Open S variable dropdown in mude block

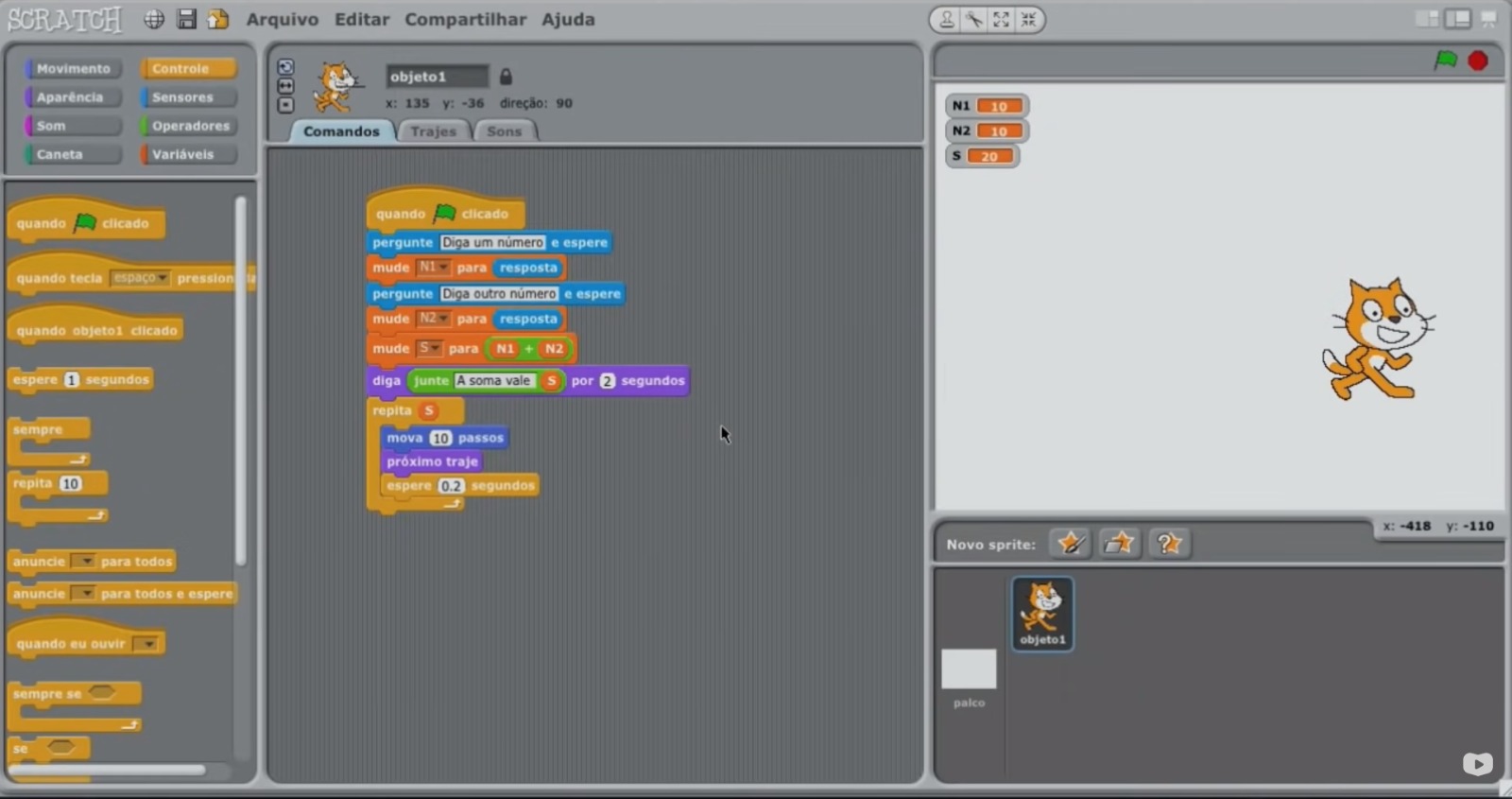429,348
